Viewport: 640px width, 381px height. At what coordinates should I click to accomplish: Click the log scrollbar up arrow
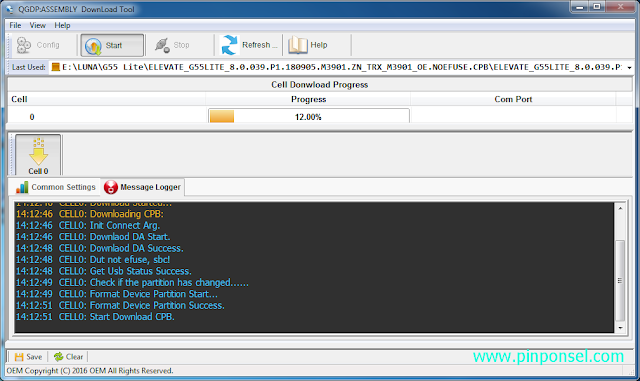click(620, 208)
